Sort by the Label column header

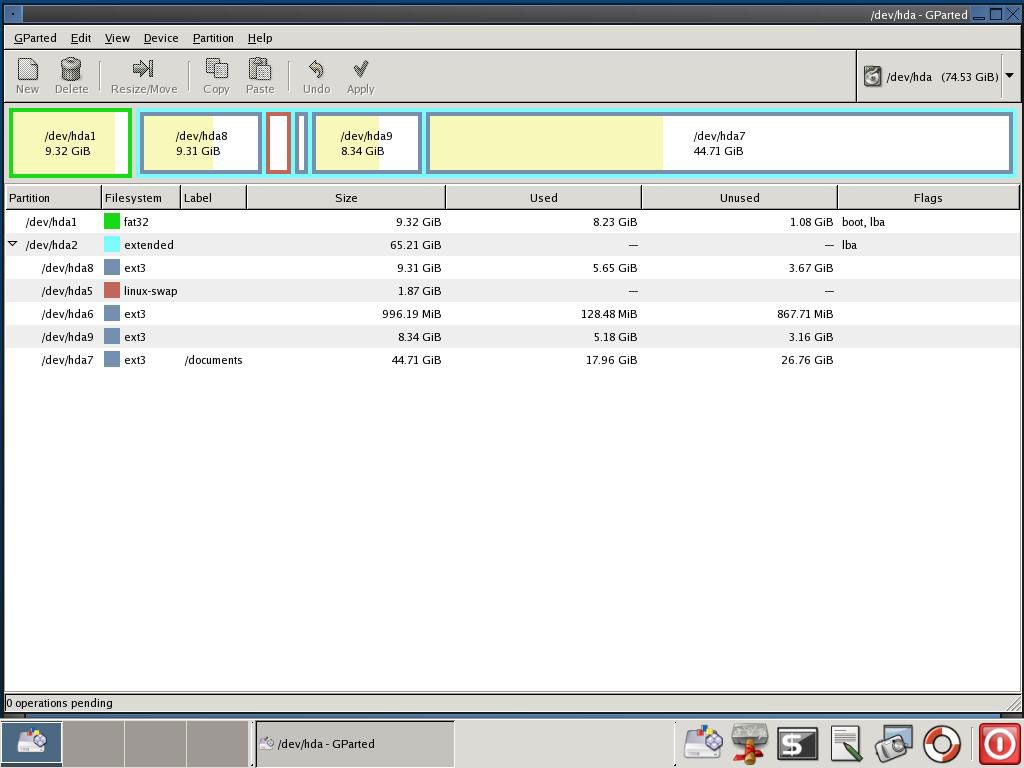(214, 198)
